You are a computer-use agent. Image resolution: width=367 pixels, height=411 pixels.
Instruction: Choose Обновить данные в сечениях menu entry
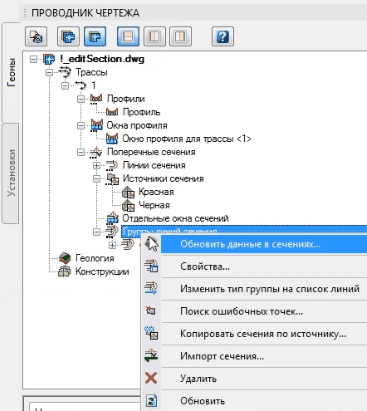pyautogui.click(x=255, y=244)
